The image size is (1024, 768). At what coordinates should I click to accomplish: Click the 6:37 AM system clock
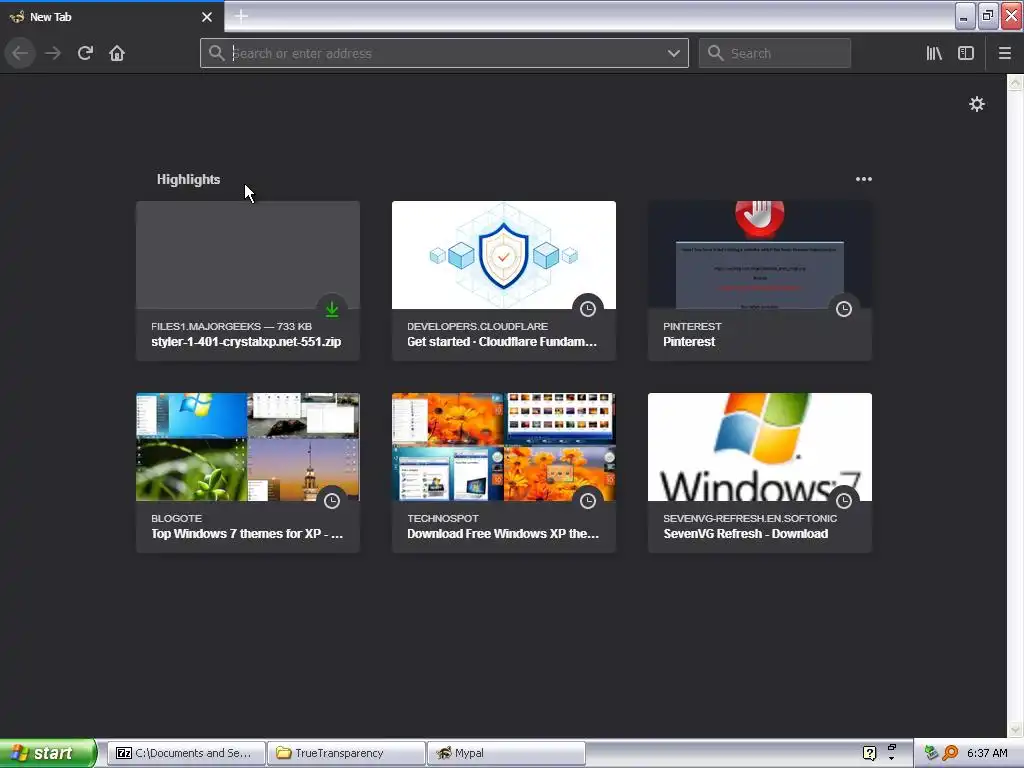pos(987,753)
